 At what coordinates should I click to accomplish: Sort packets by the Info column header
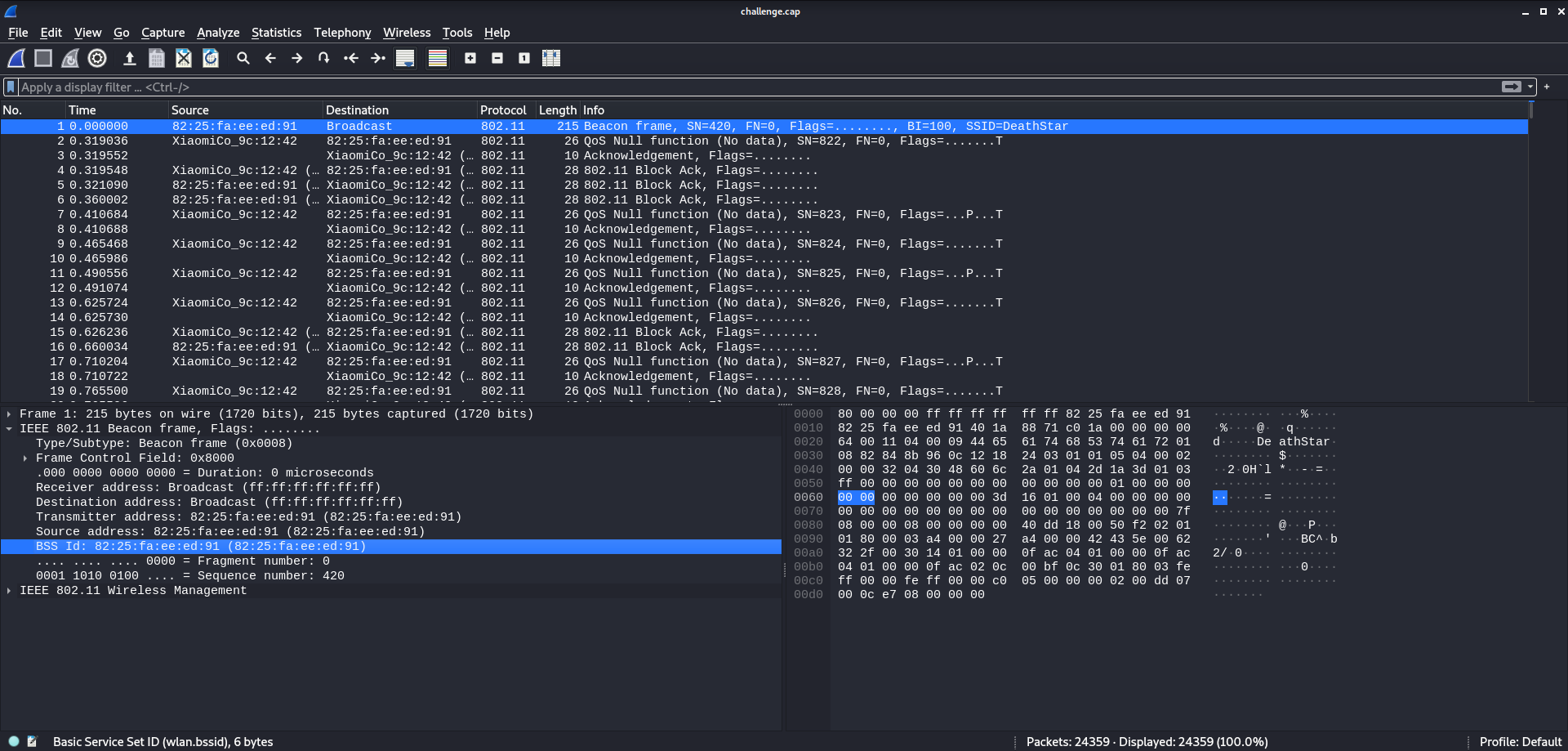pyautogui.click(x=1053, y=110)
